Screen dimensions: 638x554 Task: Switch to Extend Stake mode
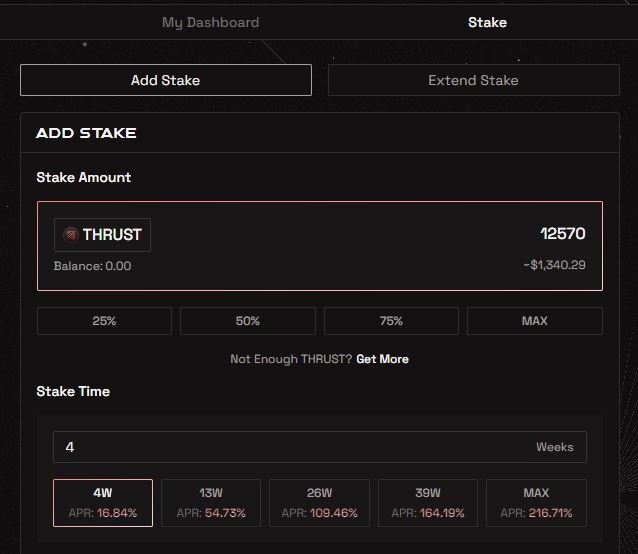coord(473,80)
